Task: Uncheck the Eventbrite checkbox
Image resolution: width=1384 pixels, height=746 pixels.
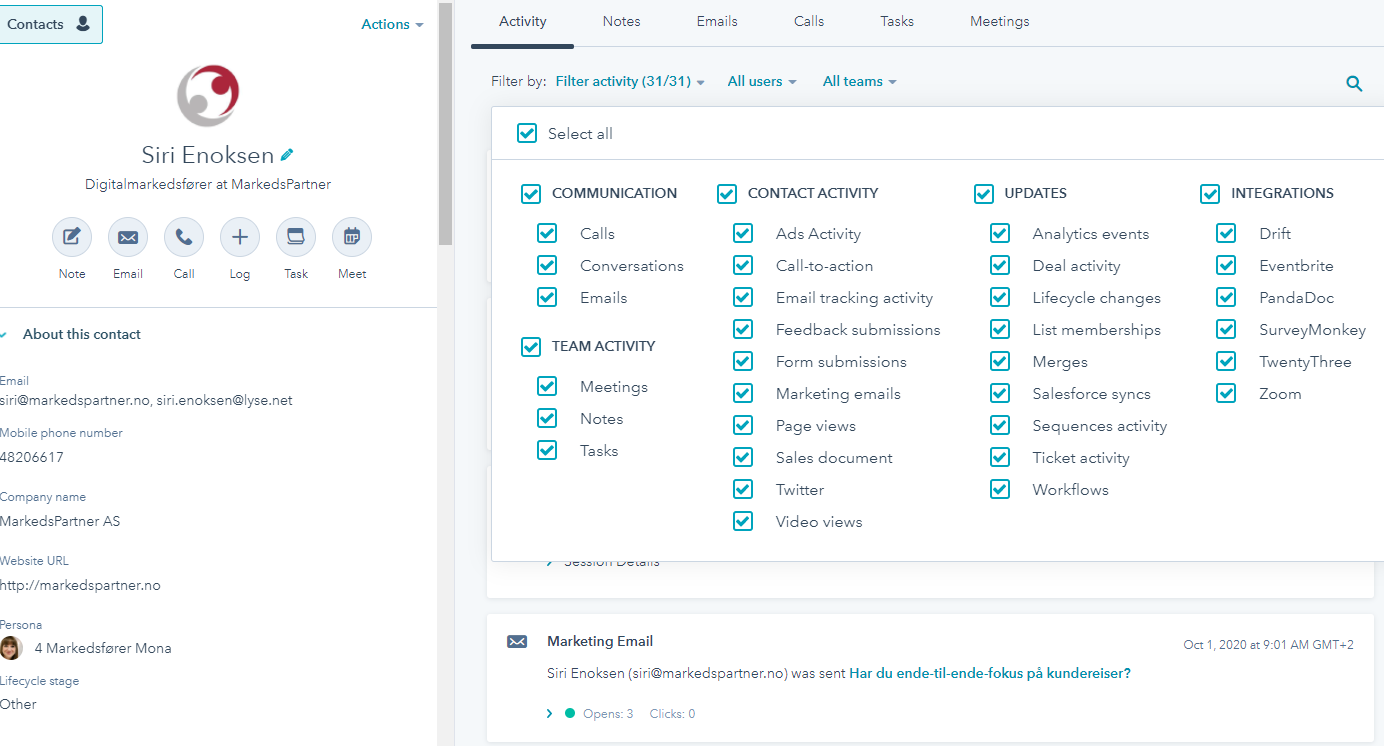Action: [1226, 265]
